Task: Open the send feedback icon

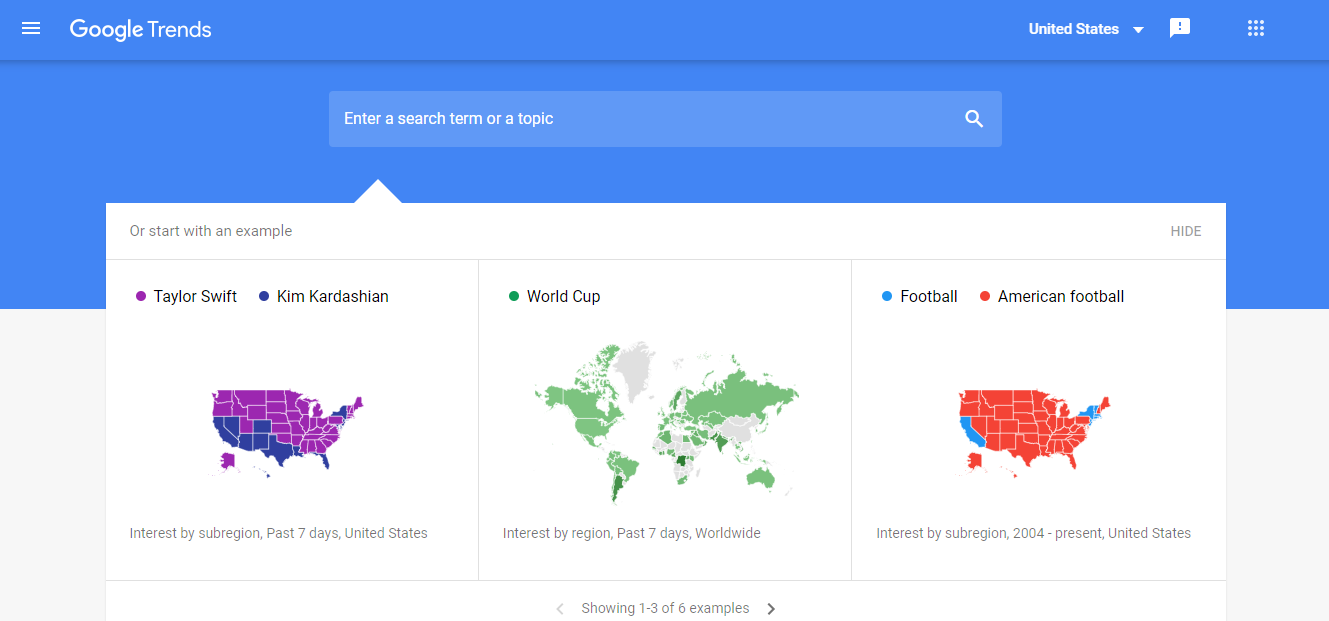Action: [1180, 29]
